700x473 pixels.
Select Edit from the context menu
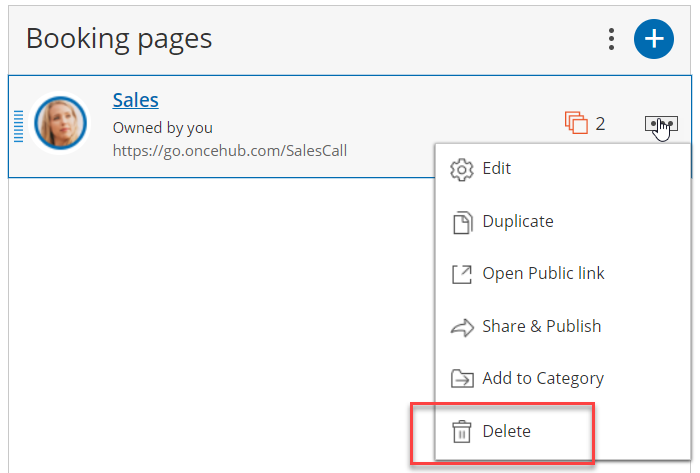point(496,169)
